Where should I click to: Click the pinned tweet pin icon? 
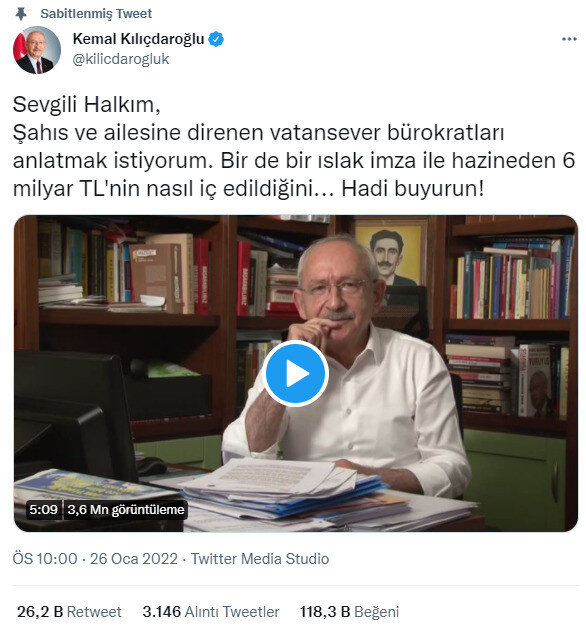pyautogui.click(x=21, y=14)
